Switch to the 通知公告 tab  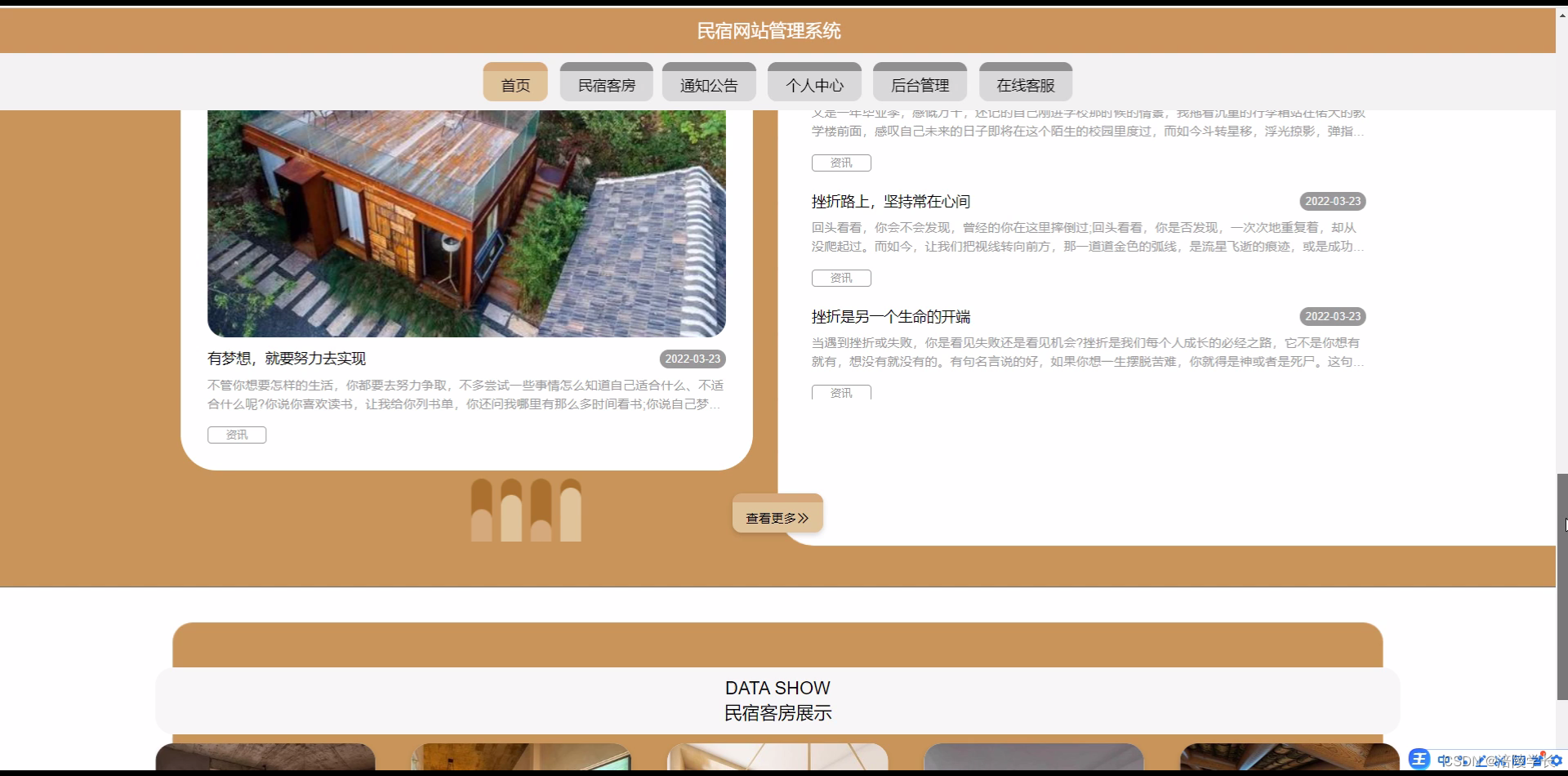click(708, 82)
